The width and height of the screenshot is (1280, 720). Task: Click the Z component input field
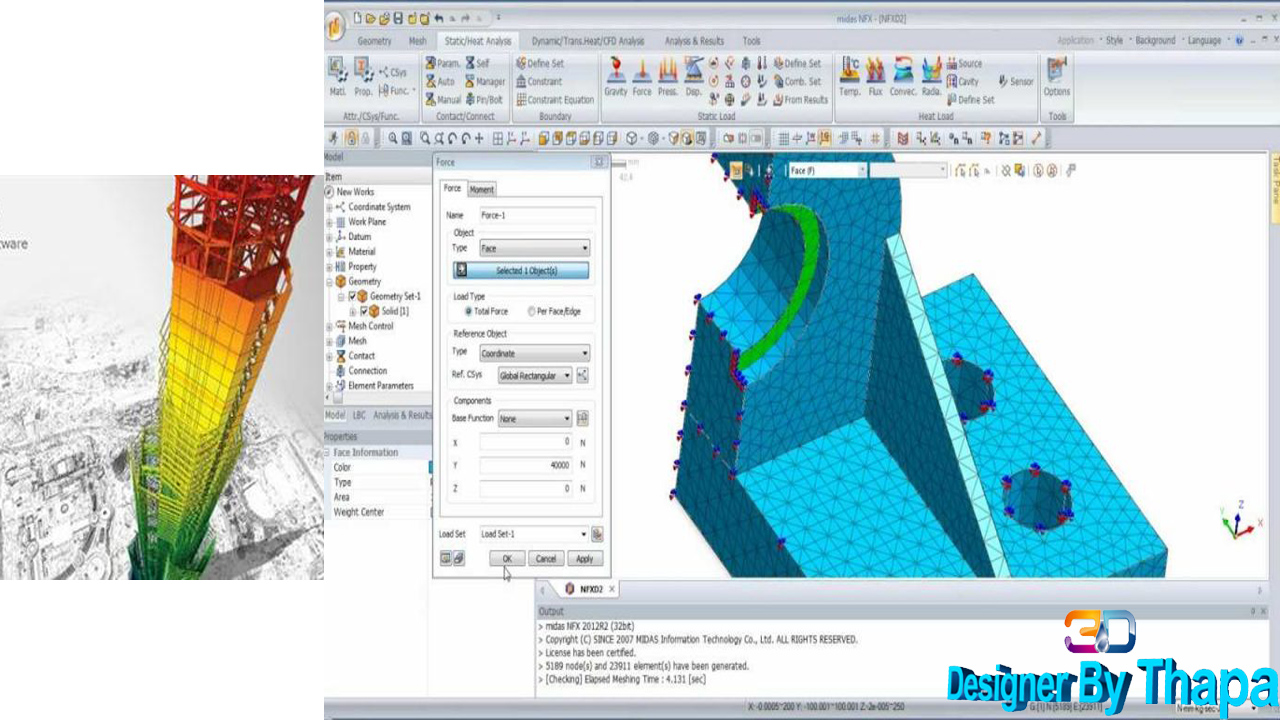pos(526,488)
